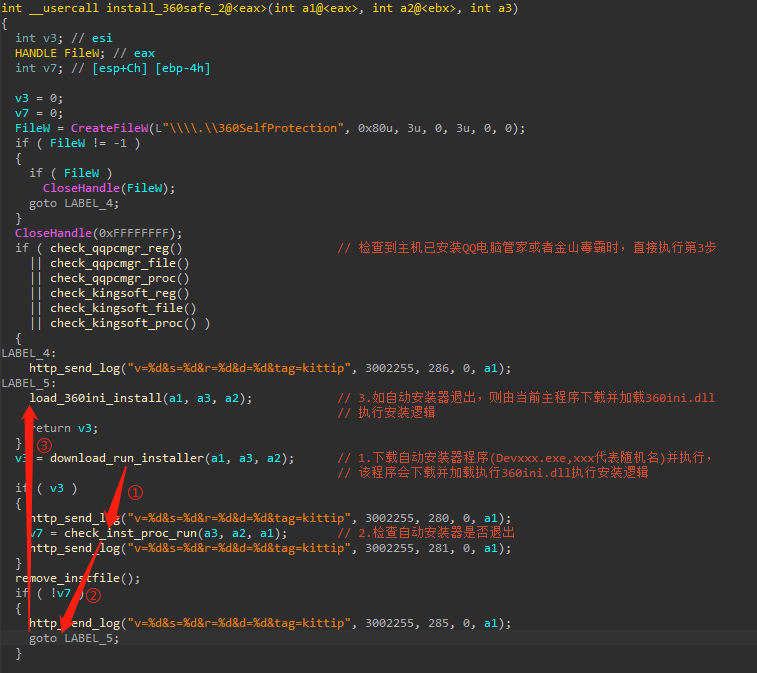This screenshot has height=673, width=757.
Task: Click the LABEL_5: label line
Action: pos(28,383)
